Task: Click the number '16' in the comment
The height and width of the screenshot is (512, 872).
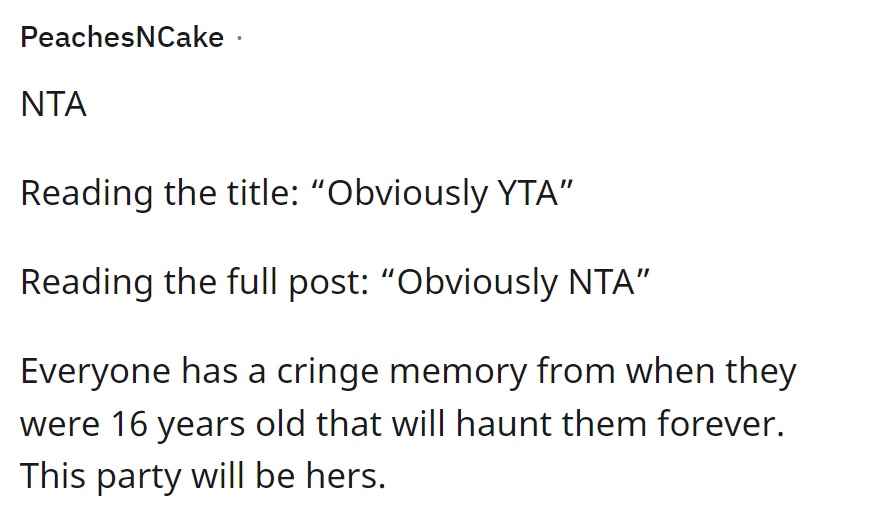Action: 130,424
